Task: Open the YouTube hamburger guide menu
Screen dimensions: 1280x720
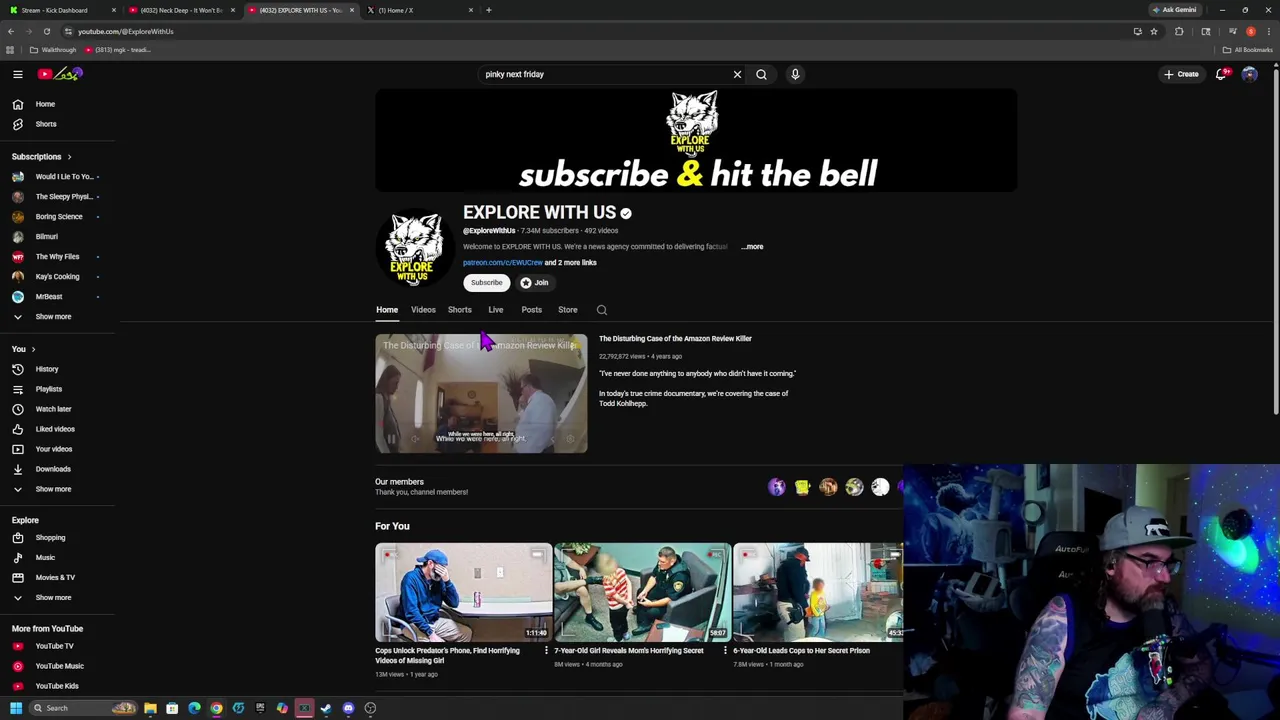Action: pyautogui.click(x=17, y=74)
